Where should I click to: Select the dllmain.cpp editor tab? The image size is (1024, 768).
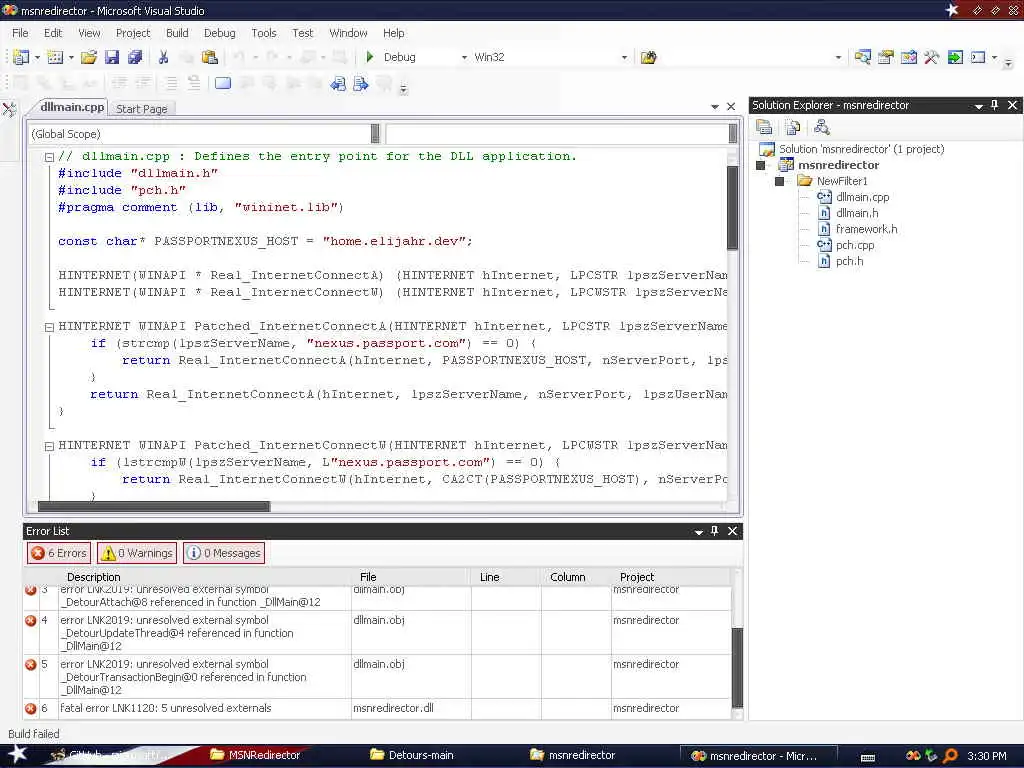click(x=71, y=107)
